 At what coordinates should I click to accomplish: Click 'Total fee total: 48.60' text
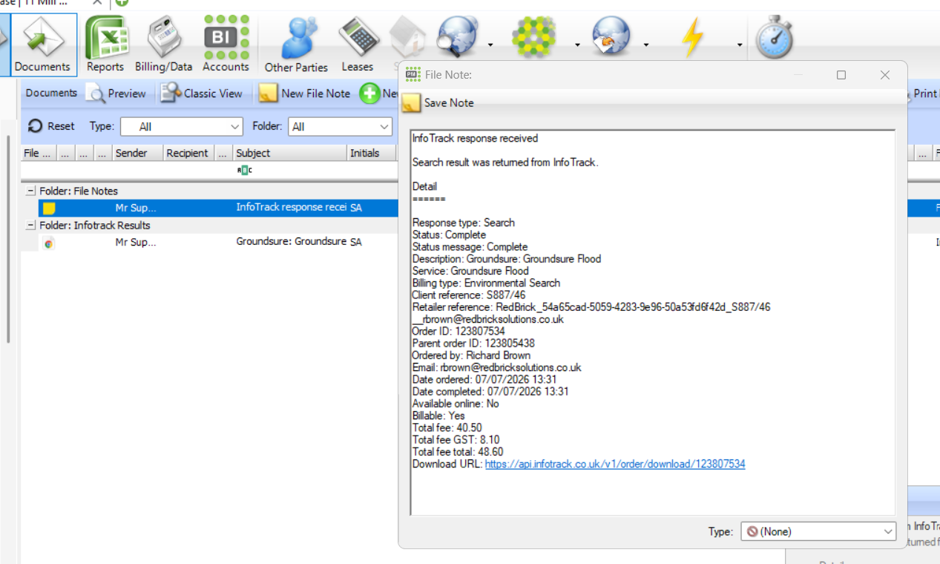[x=457, y=452]
